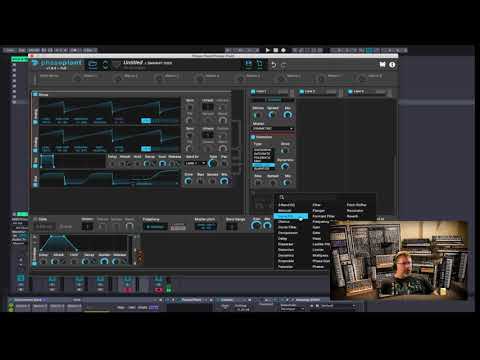This screenshot has height=360, width=480.
Task: Choose Formant Filter from the effects menu
Action: click(x=323, y=216)
